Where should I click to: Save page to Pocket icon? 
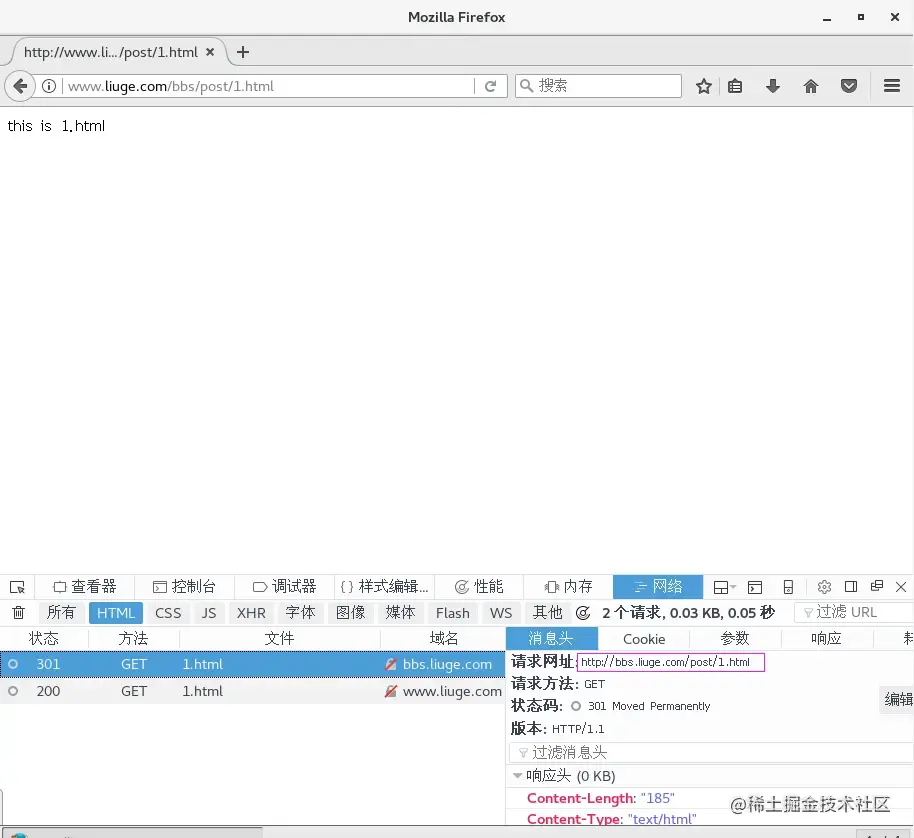point(849,86)
